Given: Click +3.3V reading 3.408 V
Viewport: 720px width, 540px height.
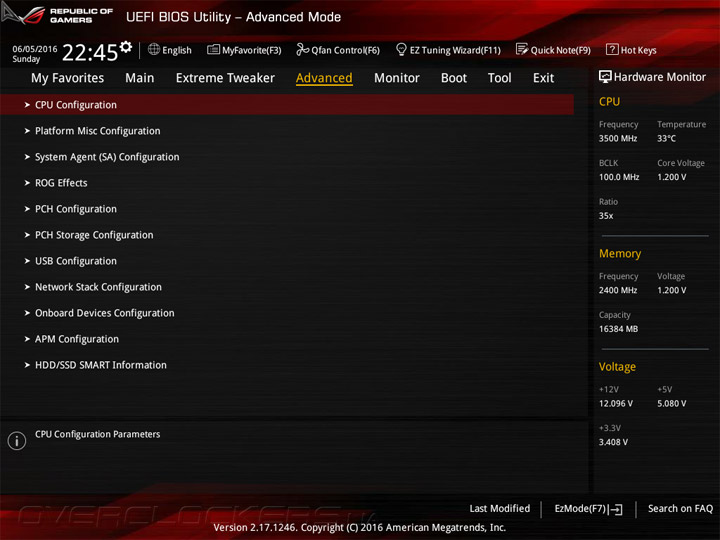Looking at the screenshot, I should point(613,442).
